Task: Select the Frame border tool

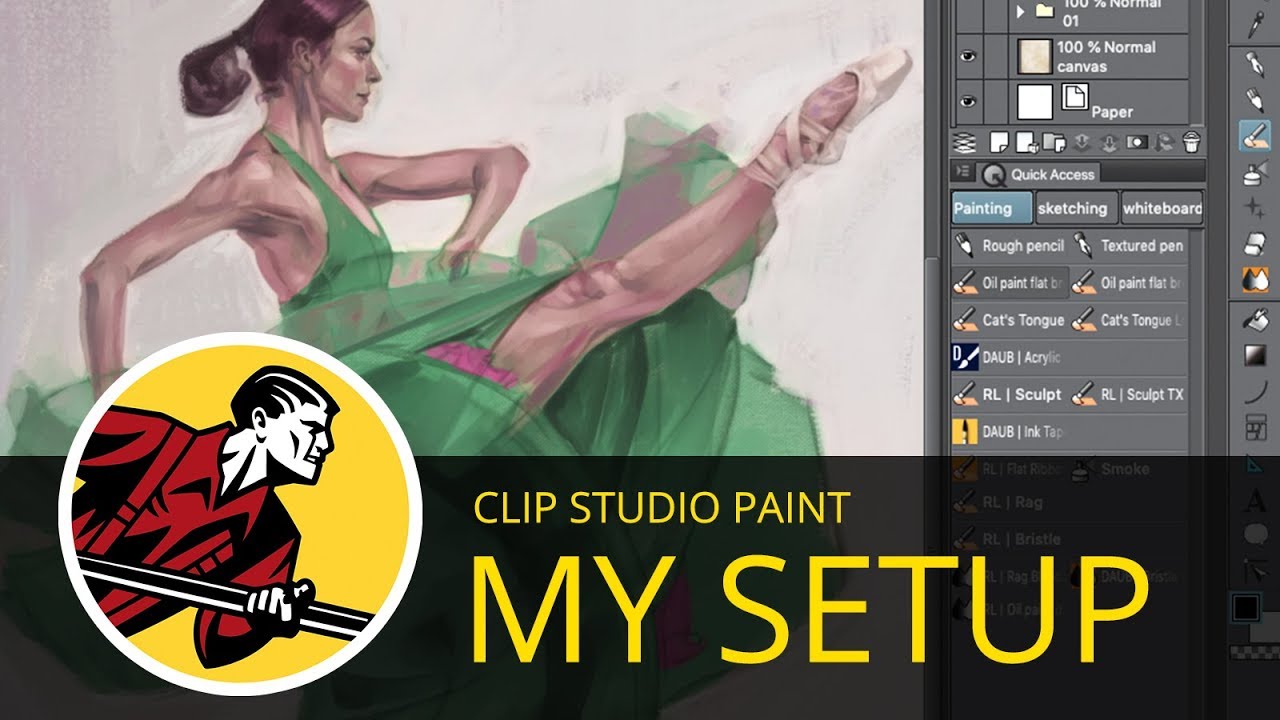Action: 1255,428
